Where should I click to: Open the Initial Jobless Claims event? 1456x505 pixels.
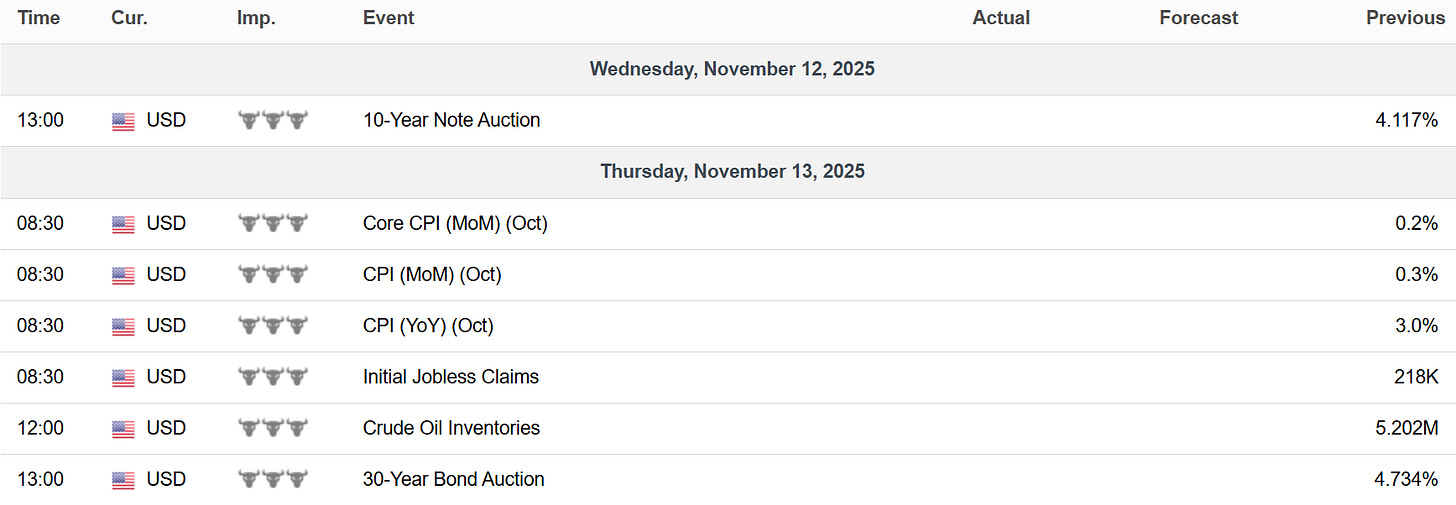tap(450, 377)
